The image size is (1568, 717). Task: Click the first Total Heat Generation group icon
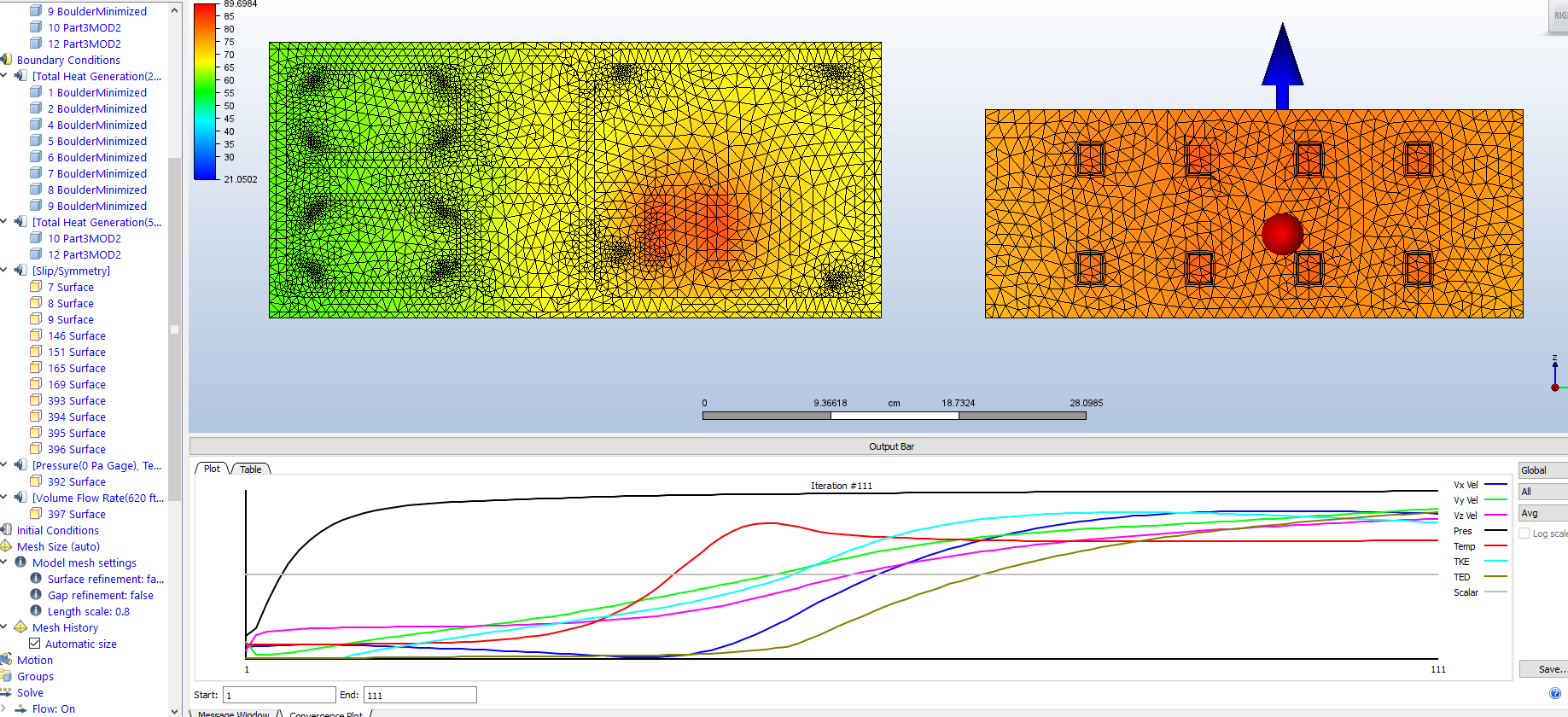(20, 76)
